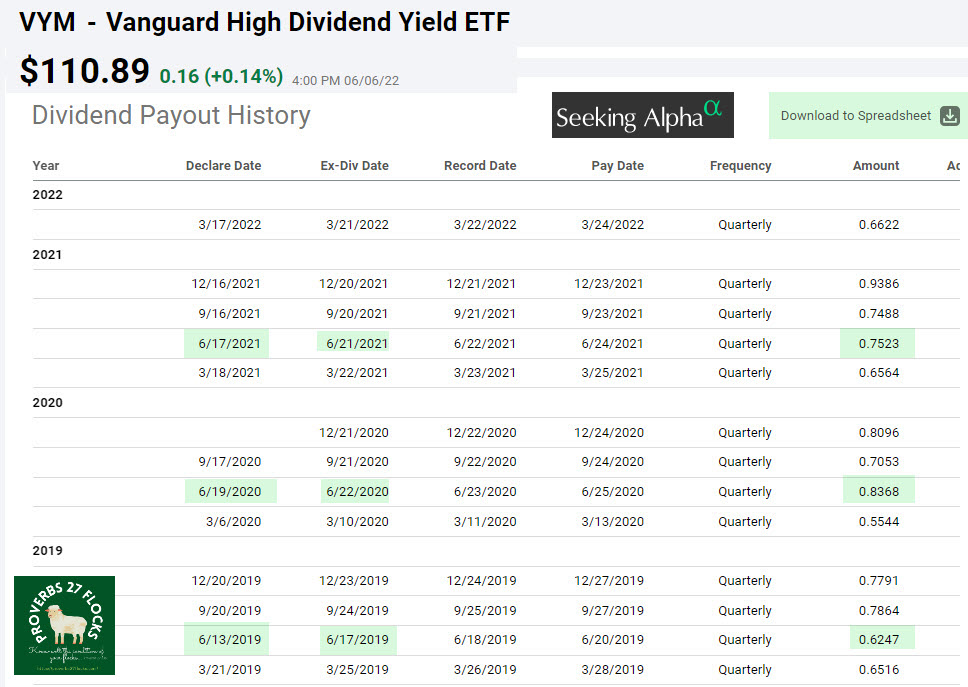Select the 2021 year group row
Screen dimensions: 968x687
tap(47, 255)
